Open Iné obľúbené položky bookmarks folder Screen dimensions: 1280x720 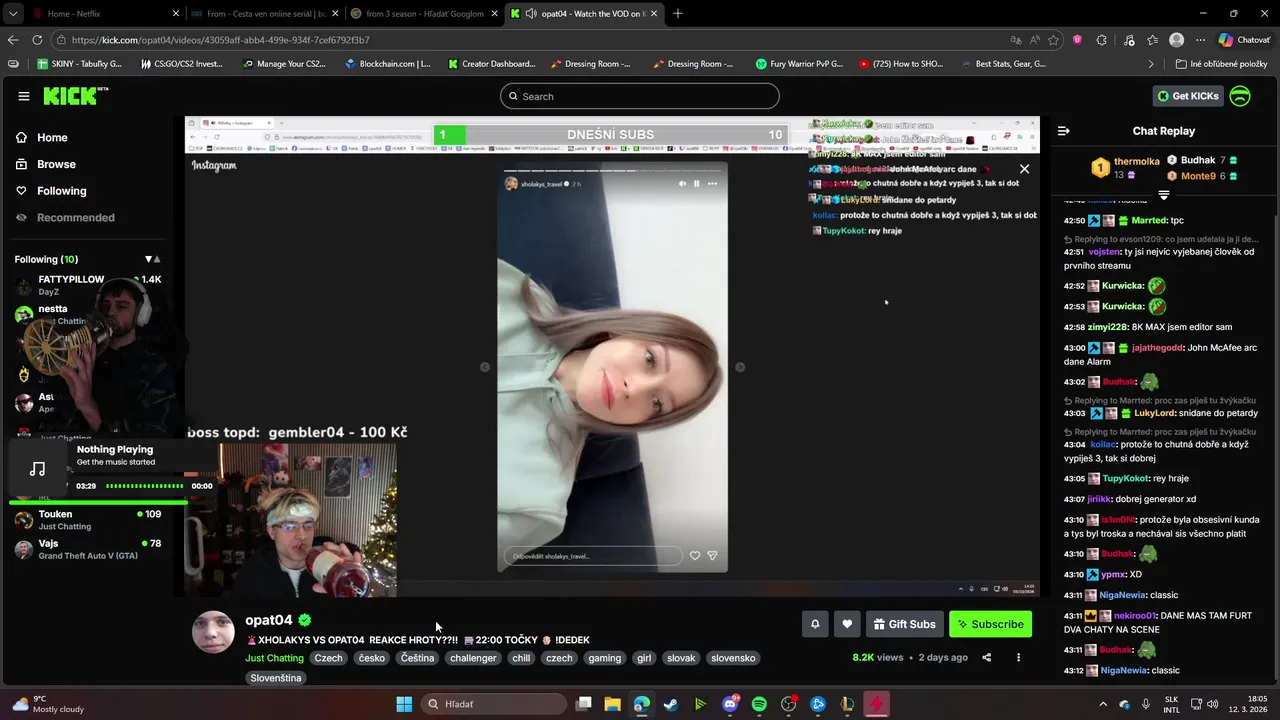(x=1221, y=64)
